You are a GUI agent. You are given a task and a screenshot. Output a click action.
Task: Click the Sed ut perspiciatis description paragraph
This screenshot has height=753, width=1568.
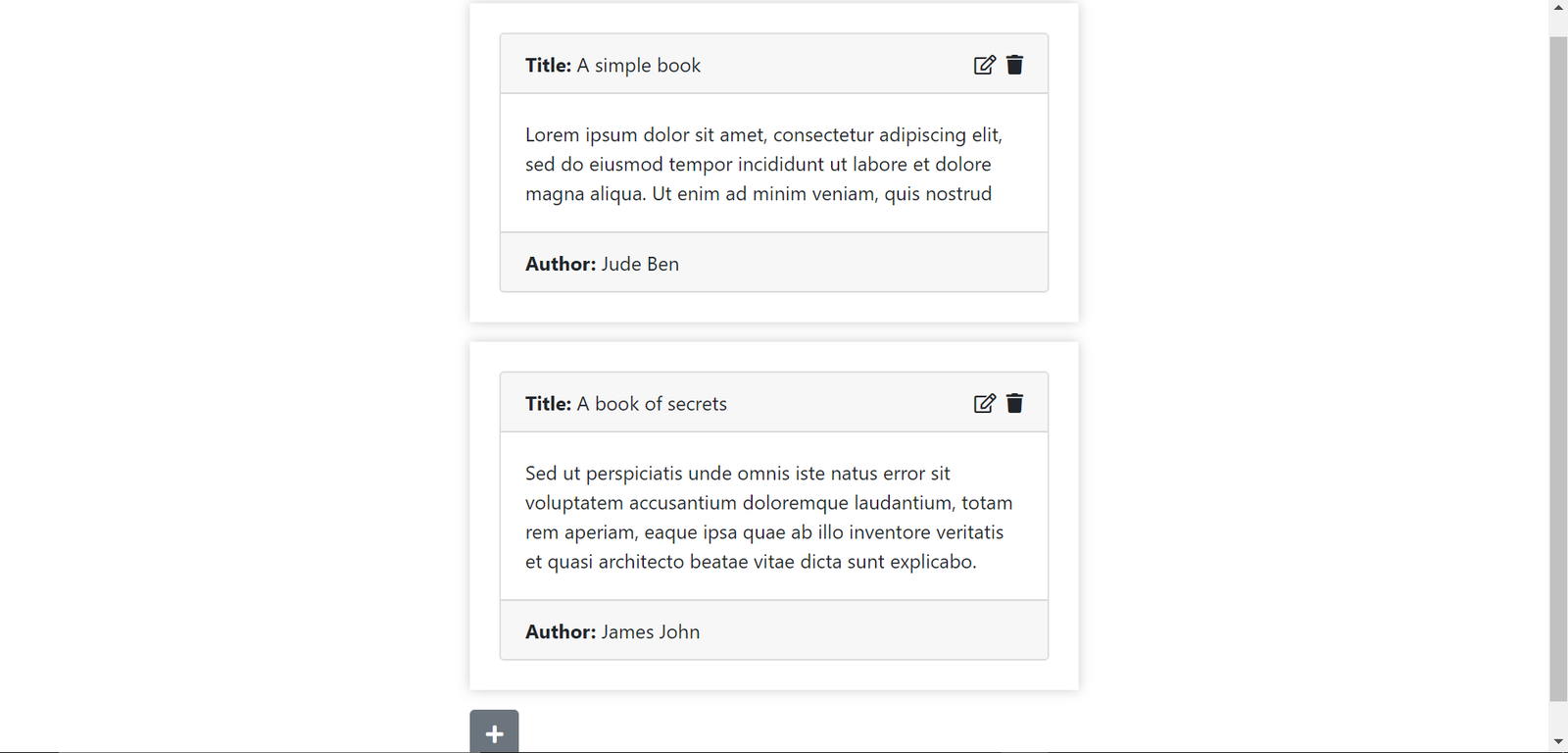point(768,517)
